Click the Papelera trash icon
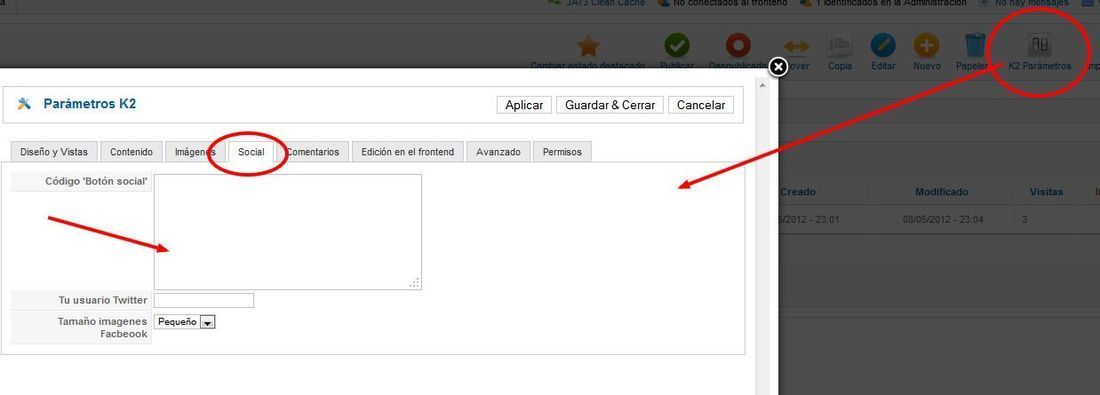1100x395 pixels. pyautogui.click(x=975, y=46)
